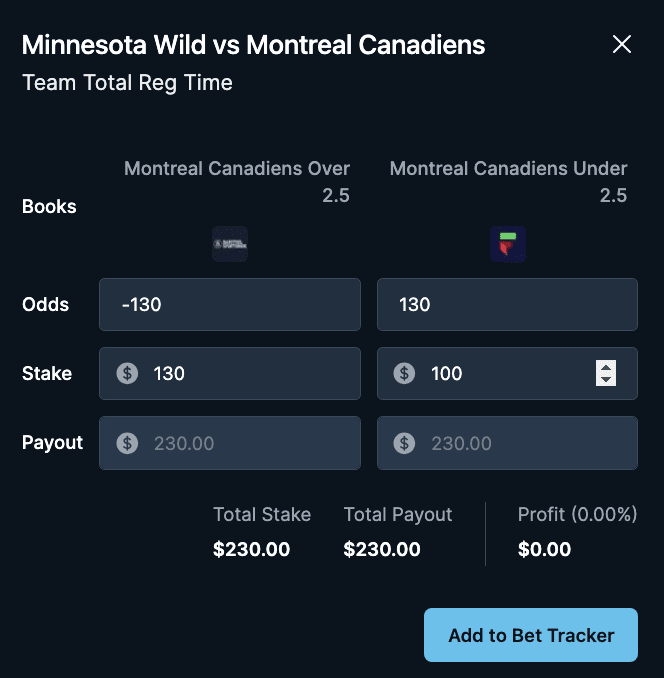Click the Profit (0.00%) label
664x678 pixels.
[578, 514]
